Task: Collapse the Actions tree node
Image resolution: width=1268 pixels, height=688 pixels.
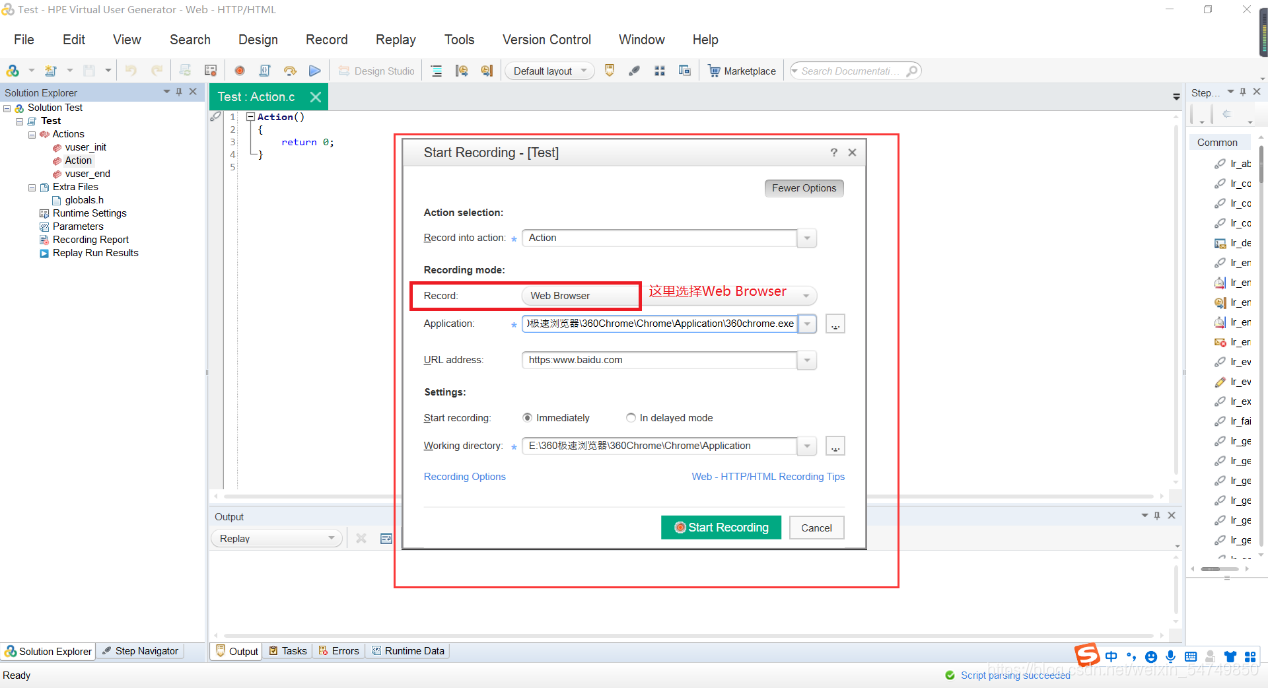Action: click(32, 134)
